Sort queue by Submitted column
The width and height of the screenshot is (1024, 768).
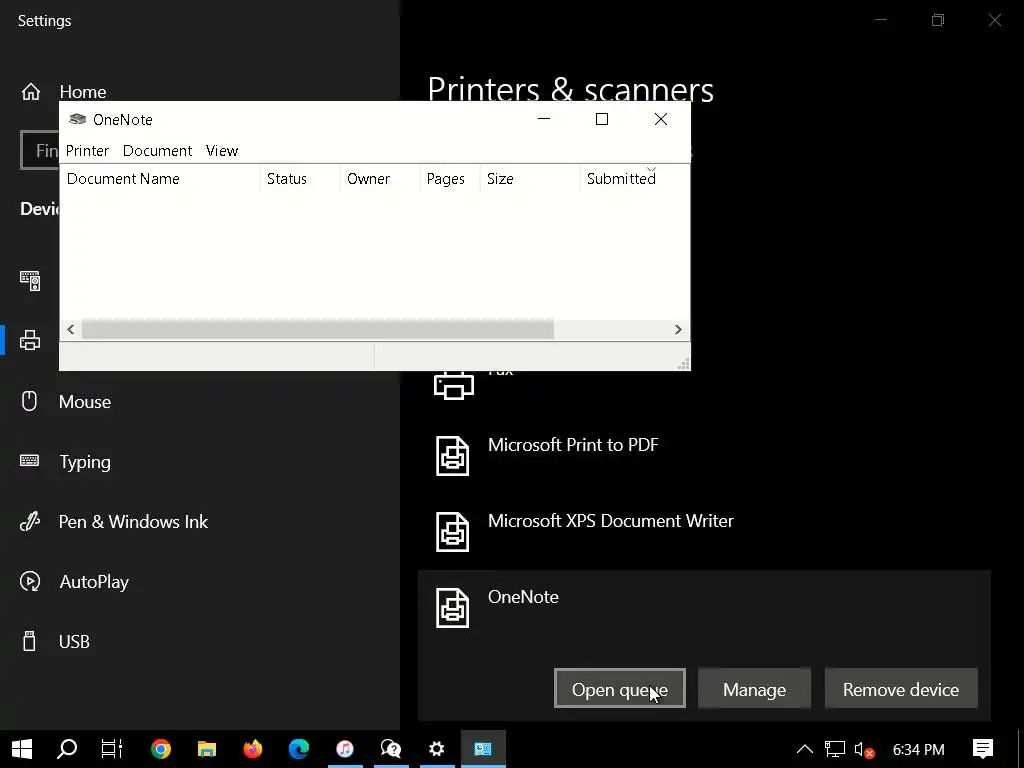(635, 179)
